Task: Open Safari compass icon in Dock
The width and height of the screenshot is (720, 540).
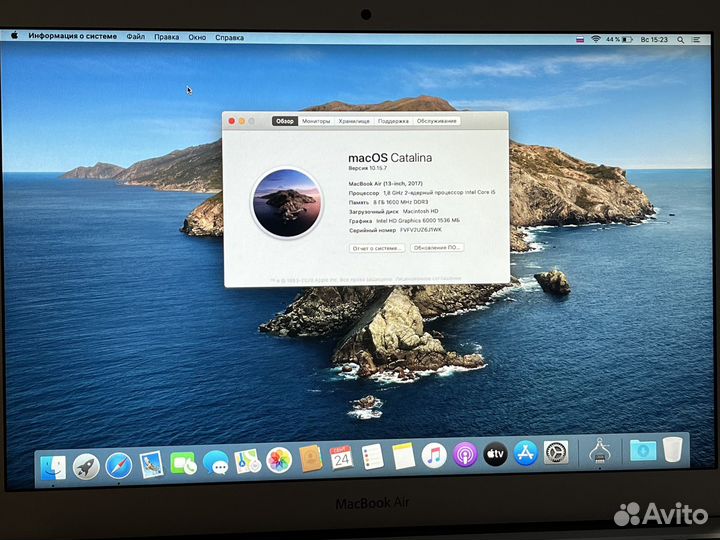Action: click(119, 465)
